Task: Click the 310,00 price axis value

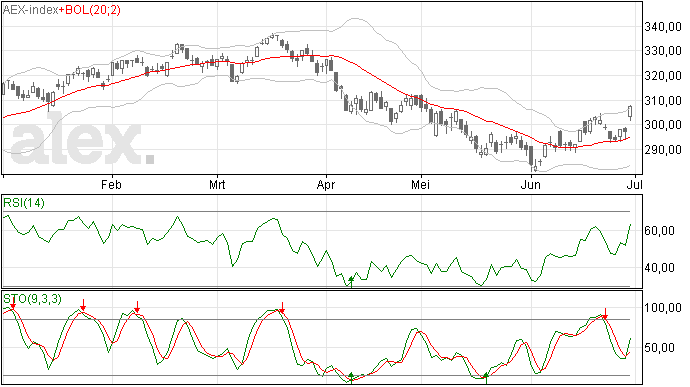Action: [x=663, y=101]
